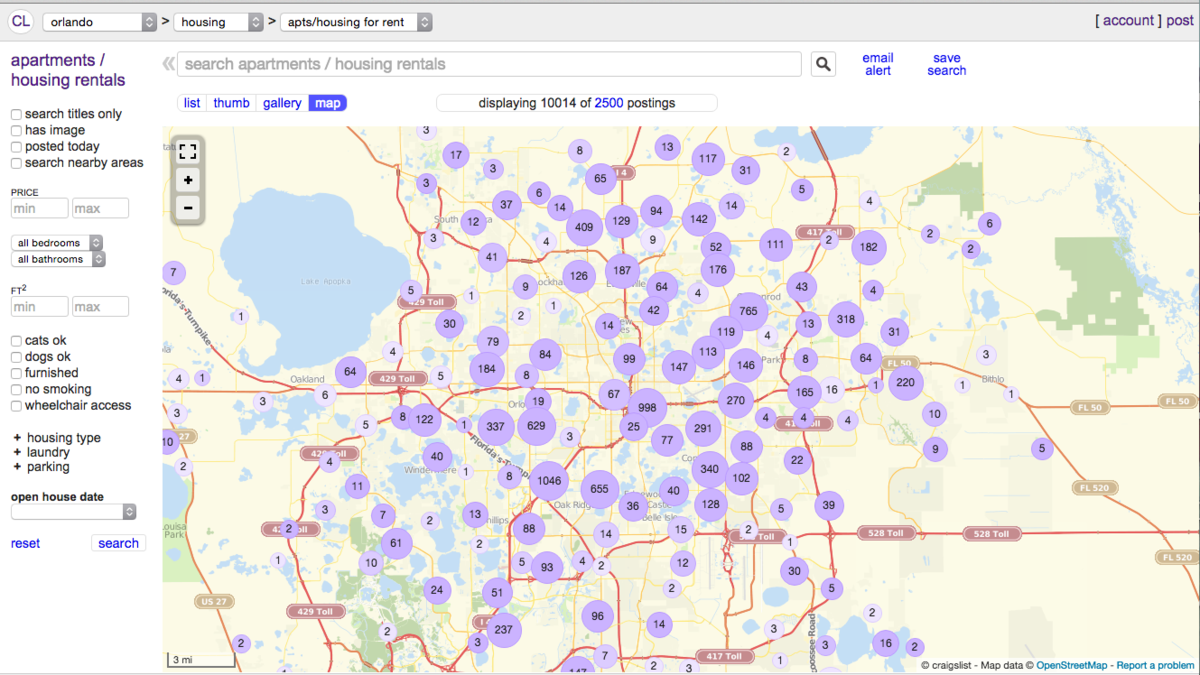Viewport: 1200px width, 675px height.
Task: Open the 629 postings map cluster
Action: [536, 426]
